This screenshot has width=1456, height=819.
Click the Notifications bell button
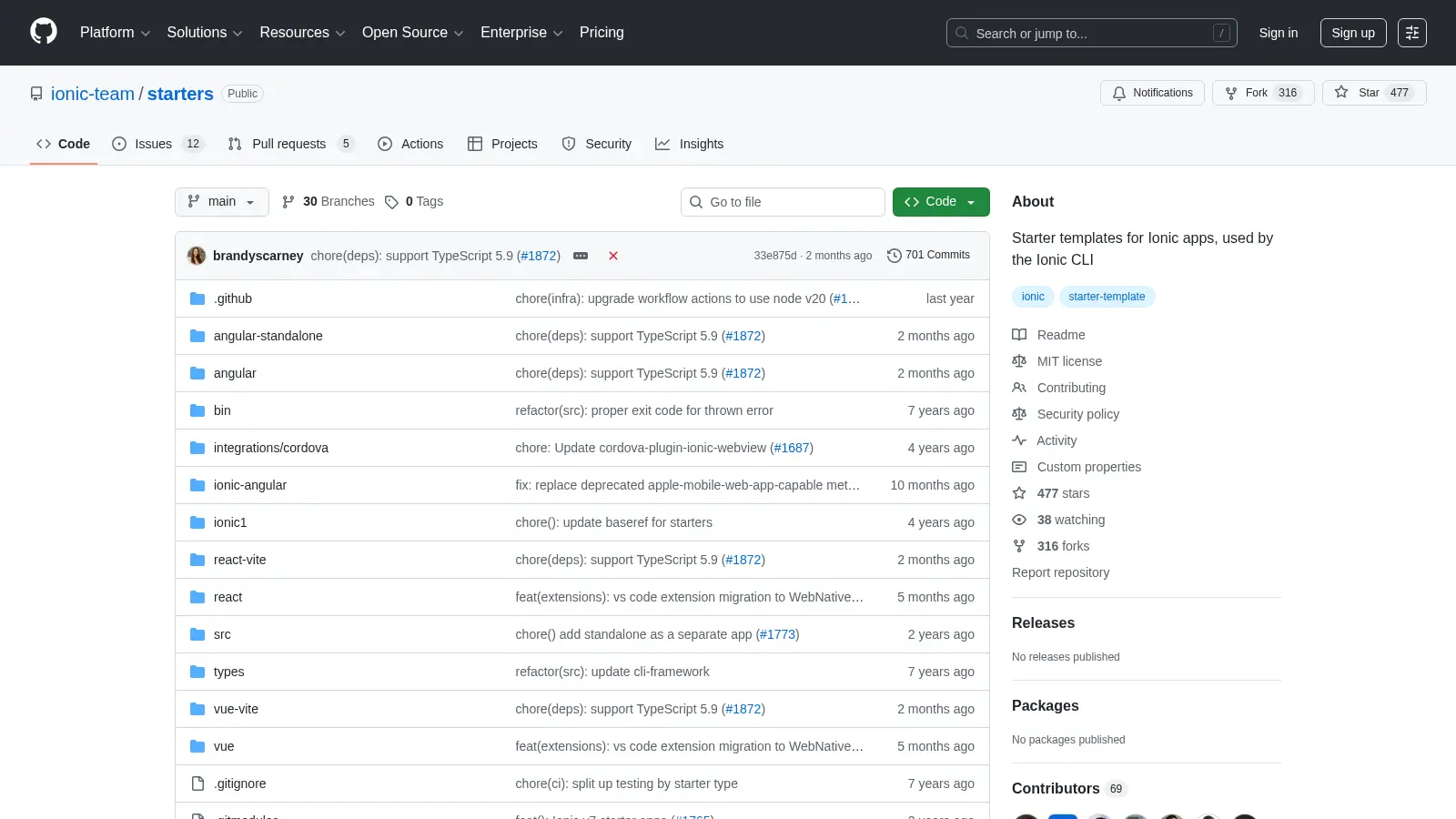pos(1152,93)
